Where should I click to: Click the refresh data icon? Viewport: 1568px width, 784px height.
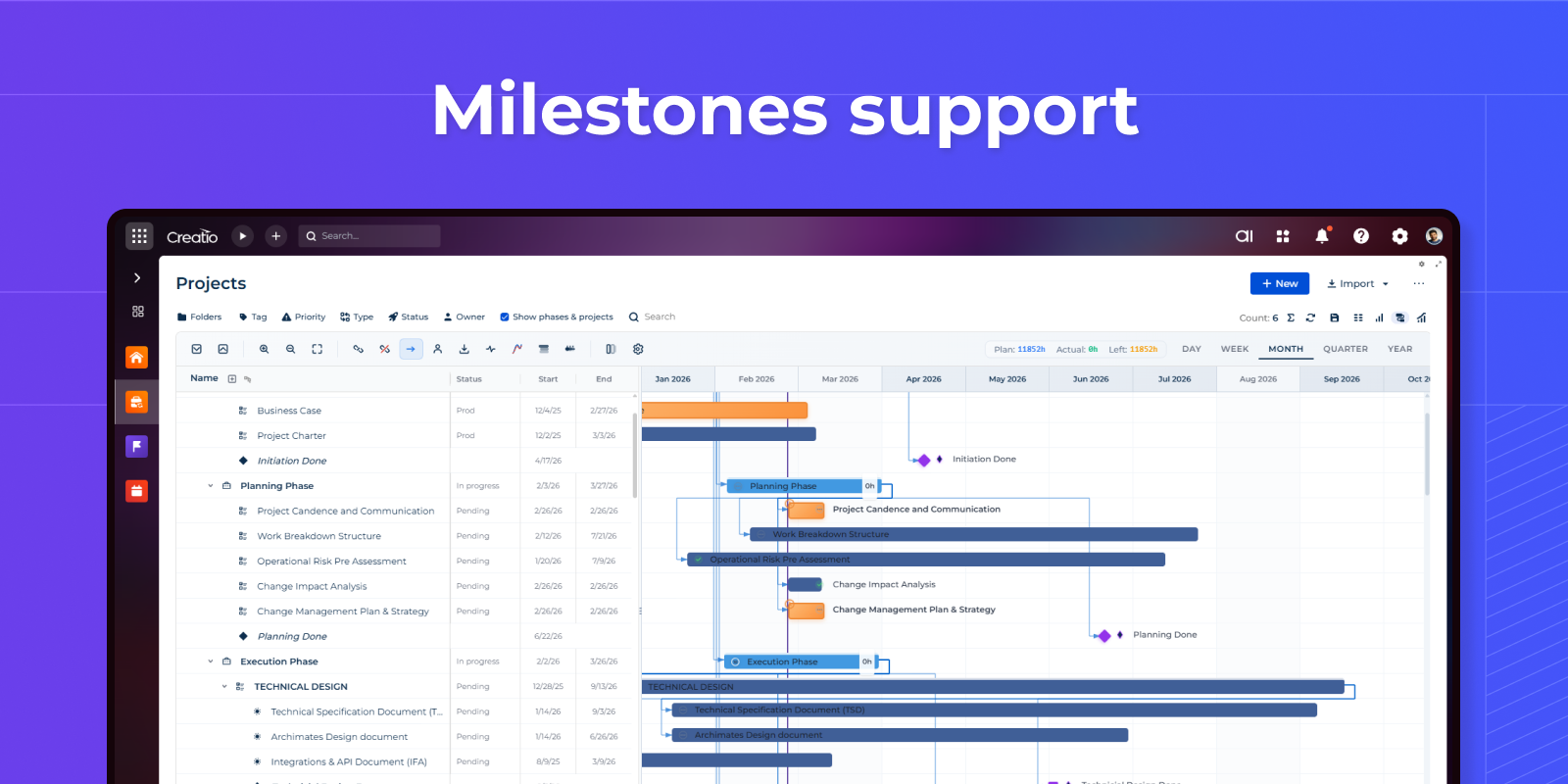coord(1310,318)
